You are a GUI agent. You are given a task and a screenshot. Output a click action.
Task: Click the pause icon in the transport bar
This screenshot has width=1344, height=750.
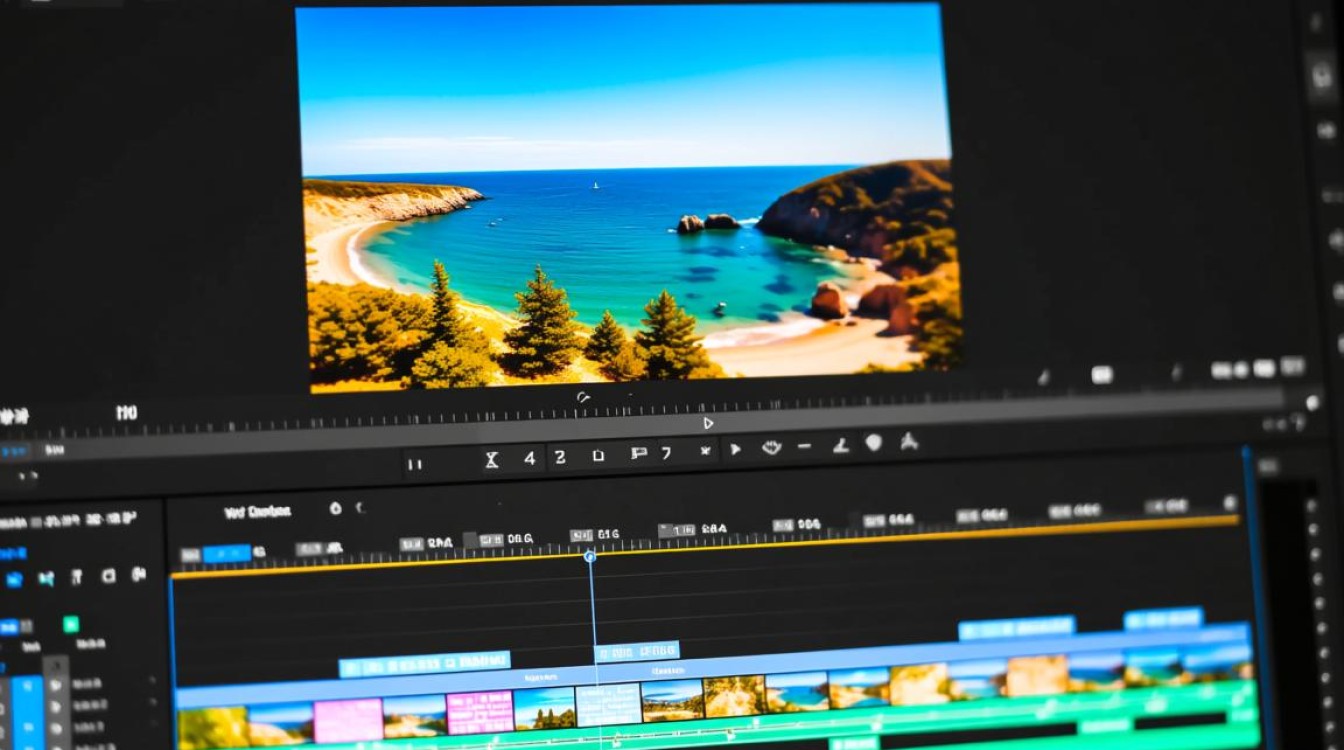[x=415, y=464]
